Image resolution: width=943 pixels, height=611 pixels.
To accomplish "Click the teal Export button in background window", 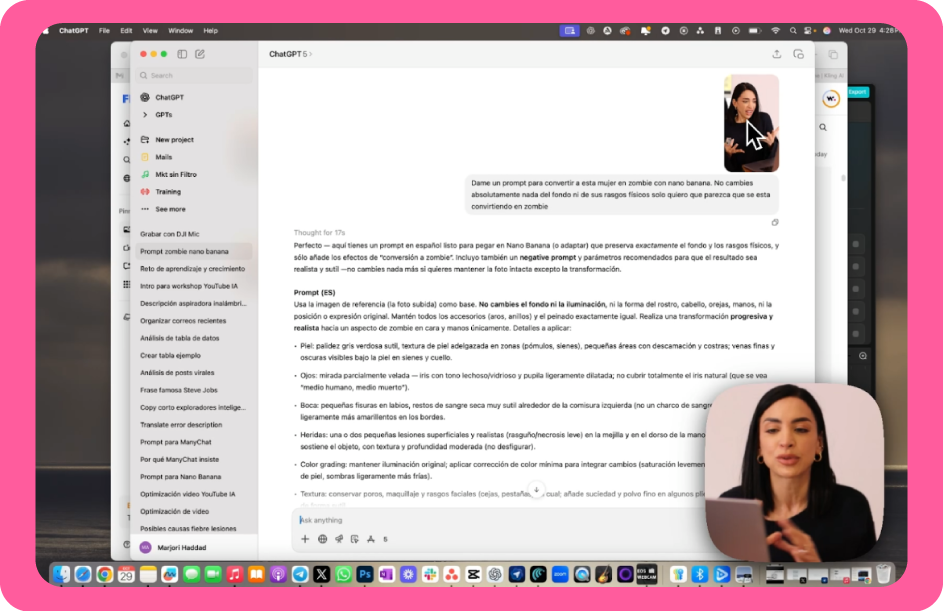I will tap(858, 92).
